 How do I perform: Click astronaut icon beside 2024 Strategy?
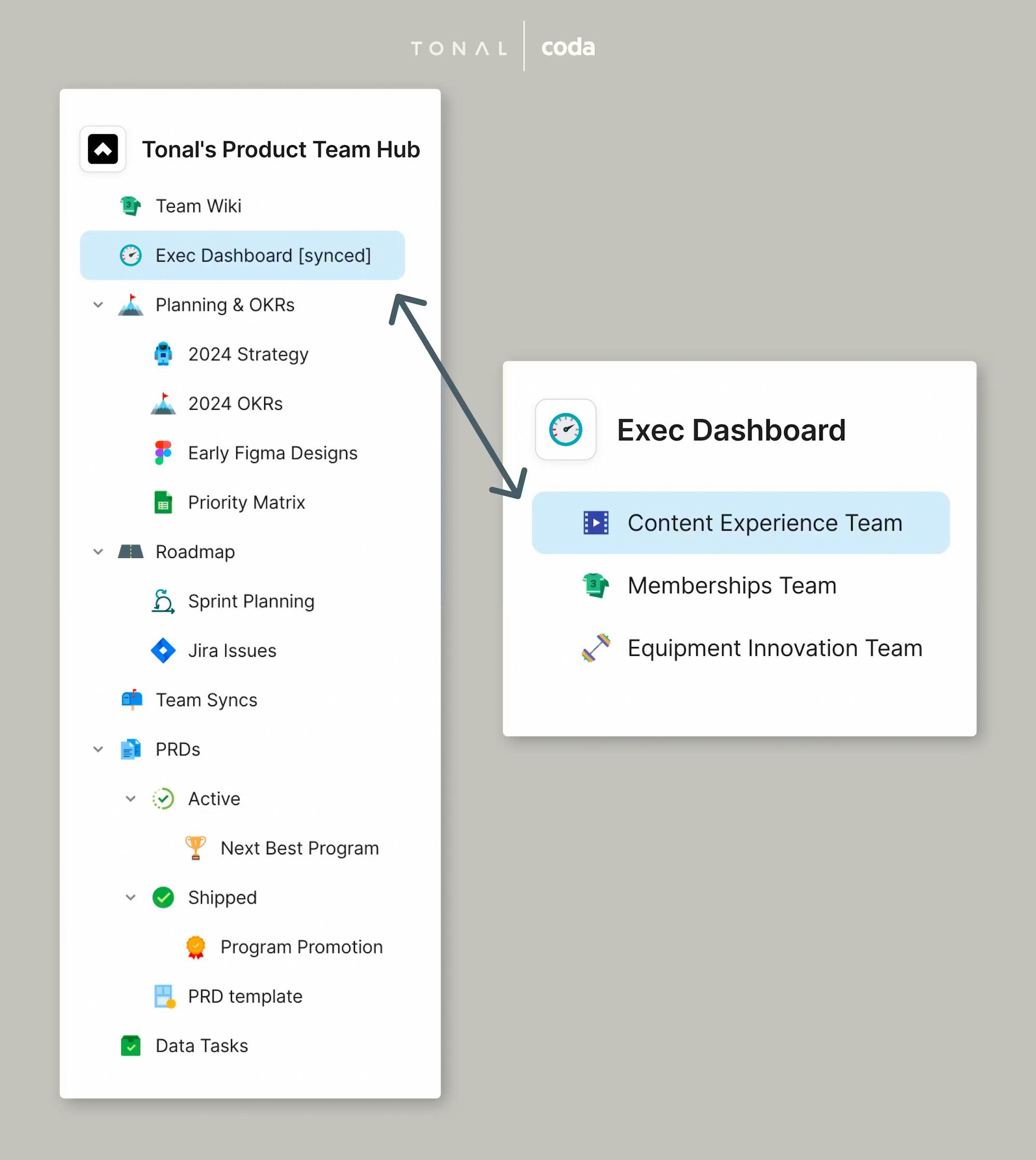pyautogui.click(x=163, y=354)
